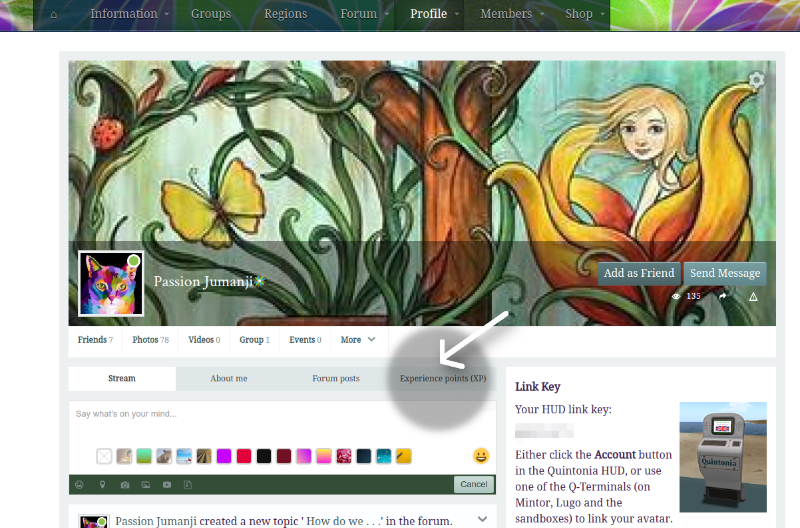Click the video icon in composer toolbar
The width and height of the screenshot is (800, 528).
[167, 485]
